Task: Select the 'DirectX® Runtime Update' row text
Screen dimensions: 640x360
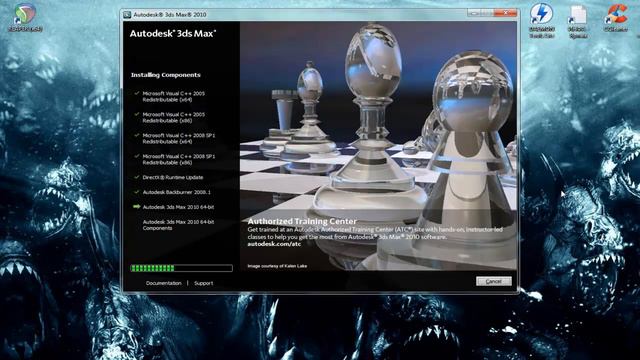Action: (x=173, y=178)
